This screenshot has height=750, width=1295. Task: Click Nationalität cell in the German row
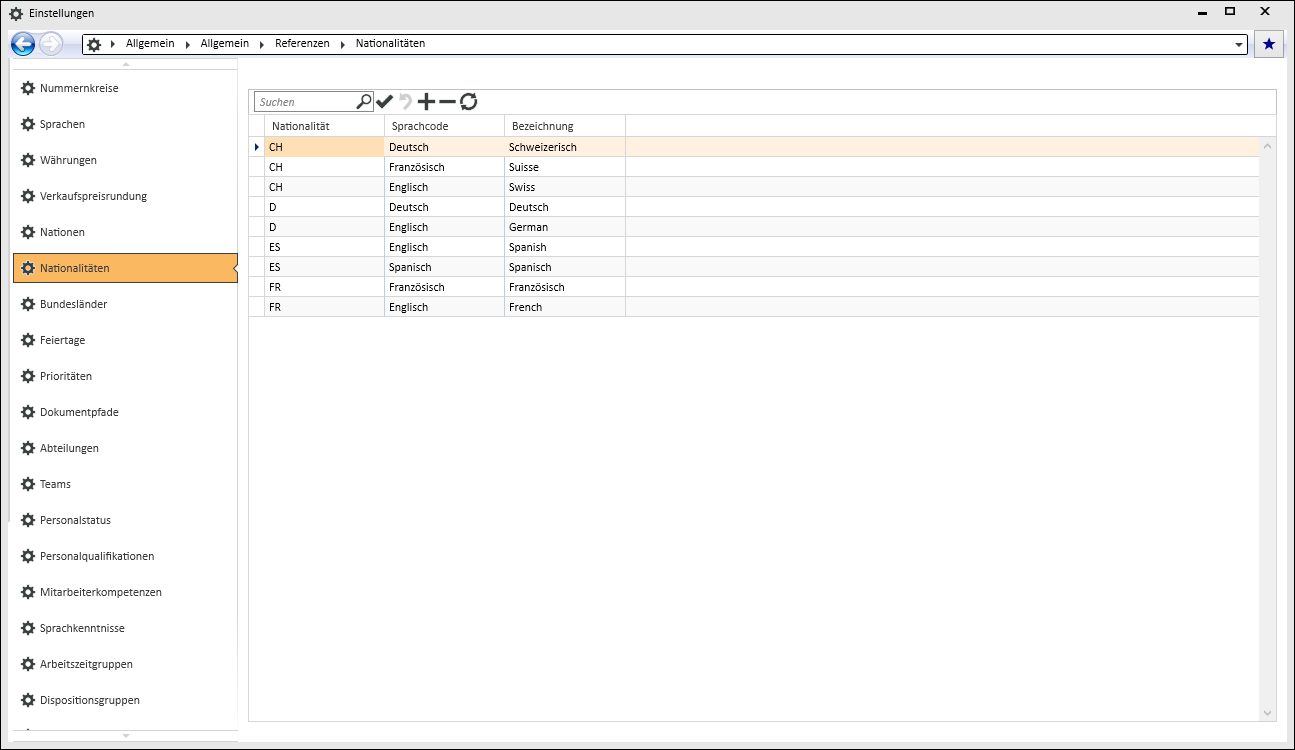tap(324, 227)
